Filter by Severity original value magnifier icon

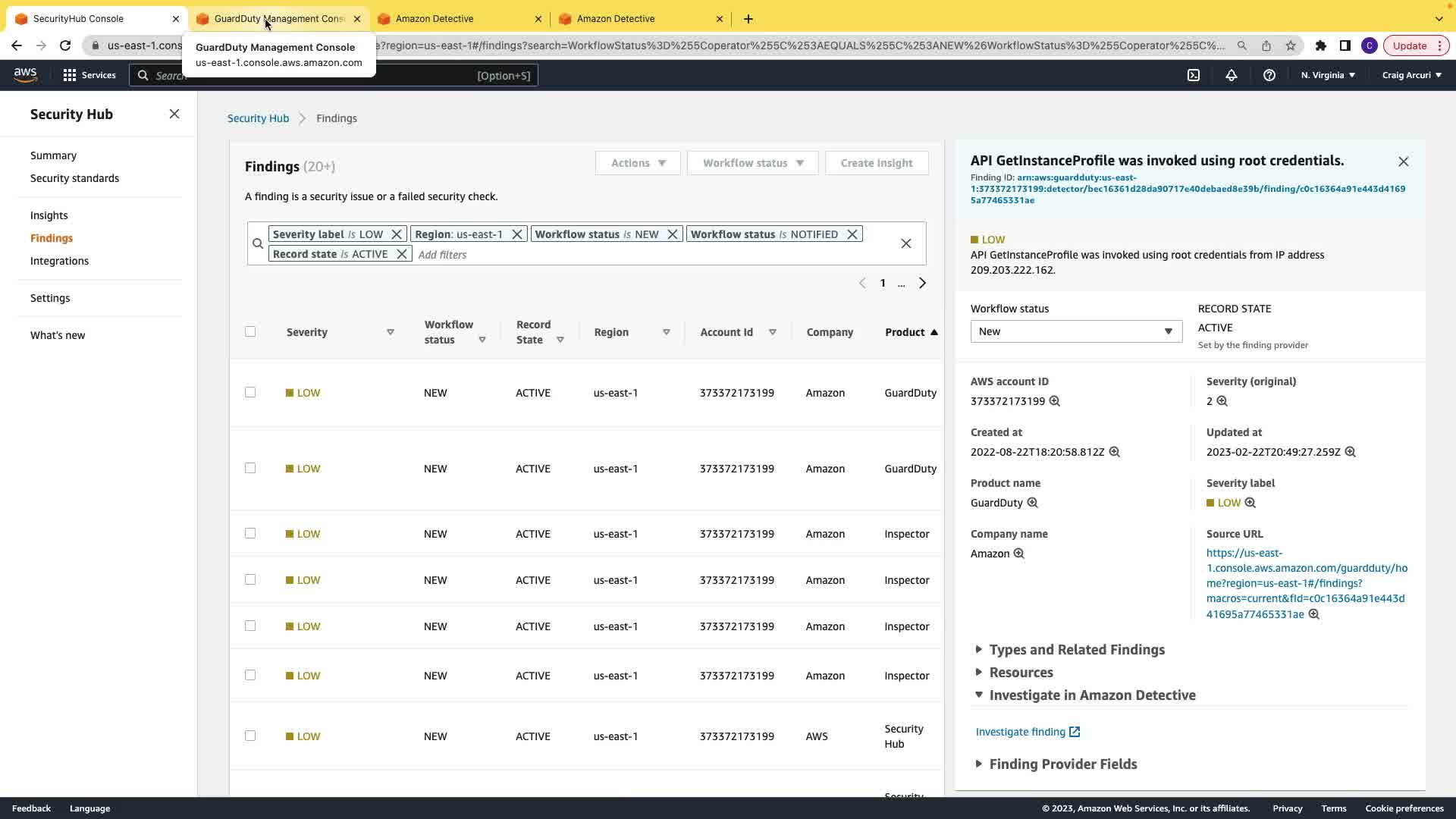(x=1222, y=401)
